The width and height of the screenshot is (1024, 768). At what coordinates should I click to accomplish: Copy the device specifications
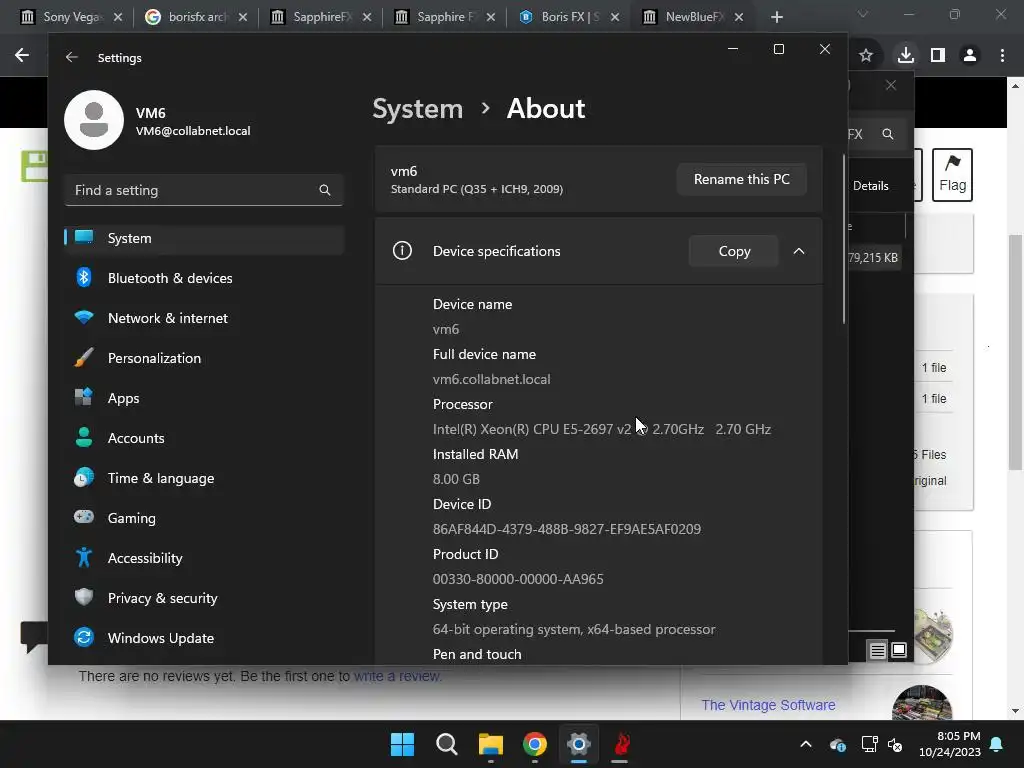pyautogui.click(x=734, y=251)
